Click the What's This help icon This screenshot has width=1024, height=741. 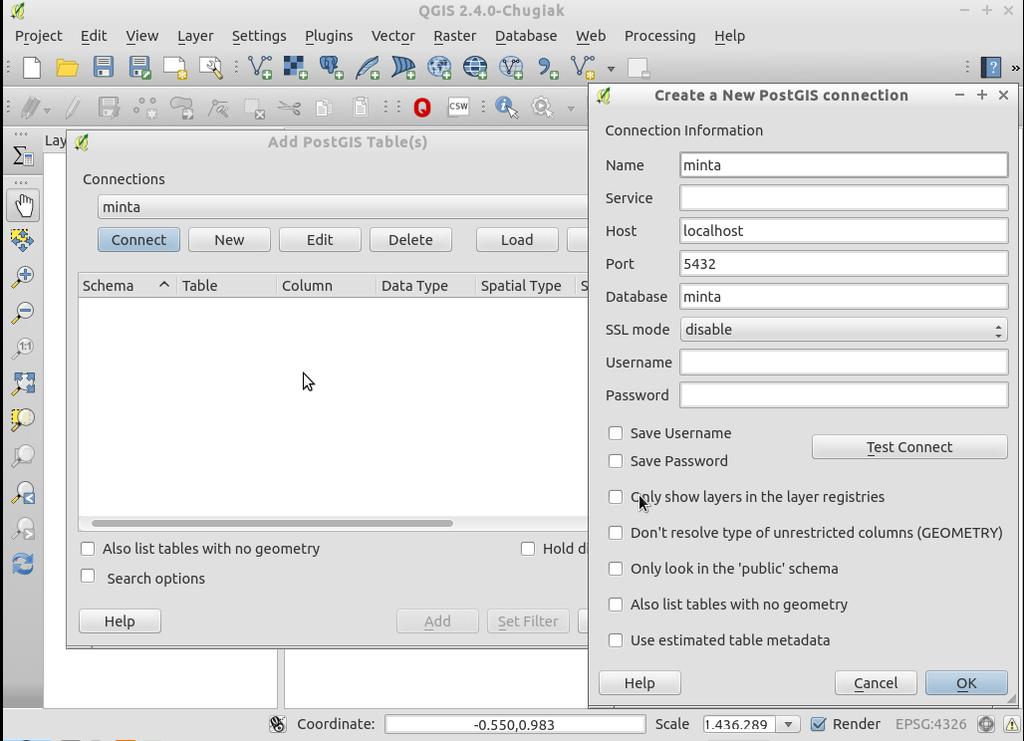click(x=991, y=67)
